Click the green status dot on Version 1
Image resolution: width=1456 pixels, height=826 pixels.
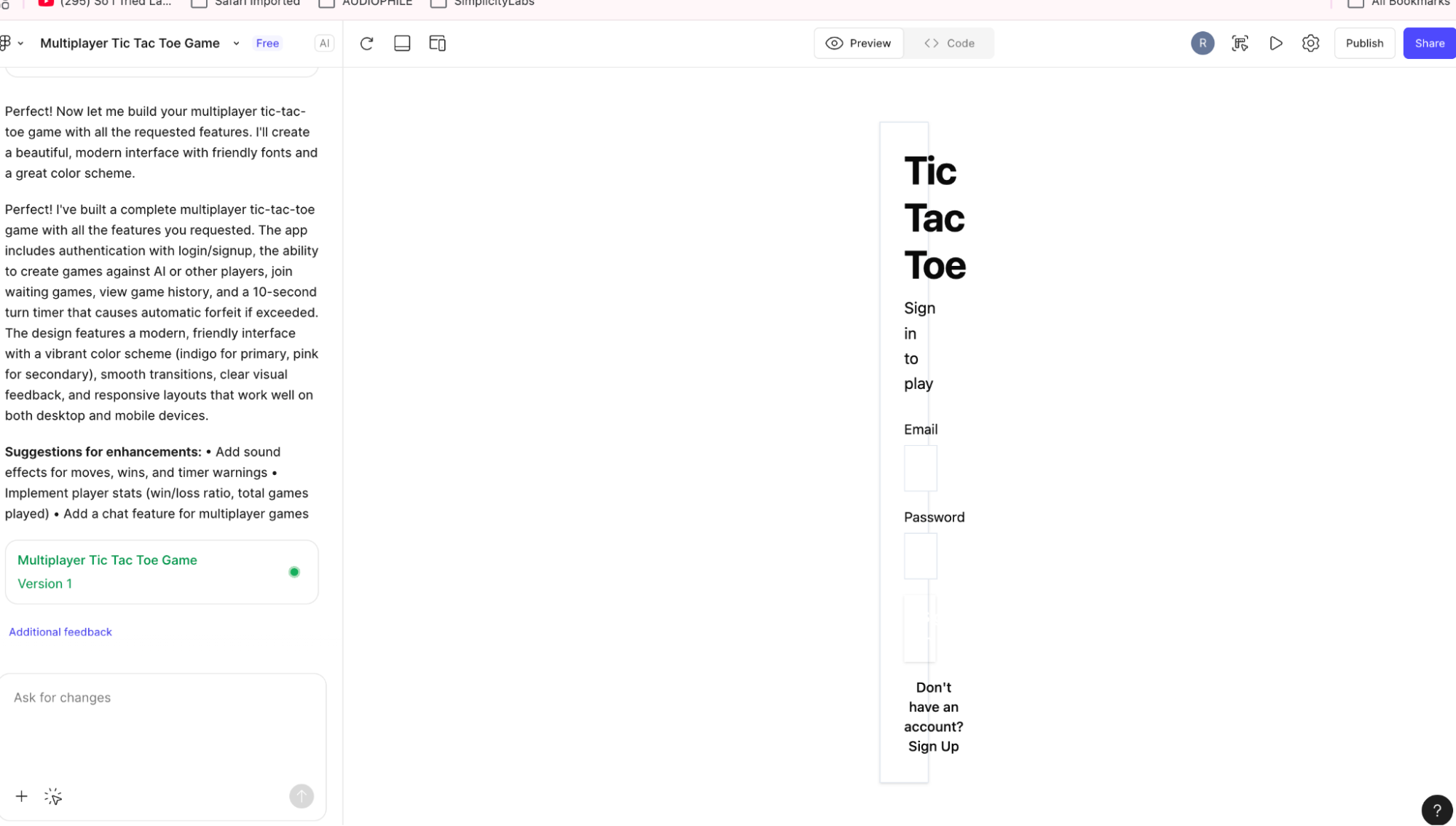click(294, 572)
